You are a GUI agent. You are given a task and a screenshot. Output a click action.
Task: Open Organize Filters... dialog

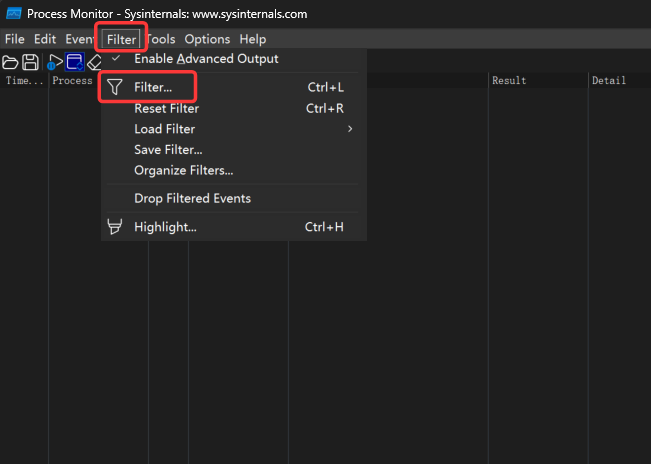[x=184, y=170]
